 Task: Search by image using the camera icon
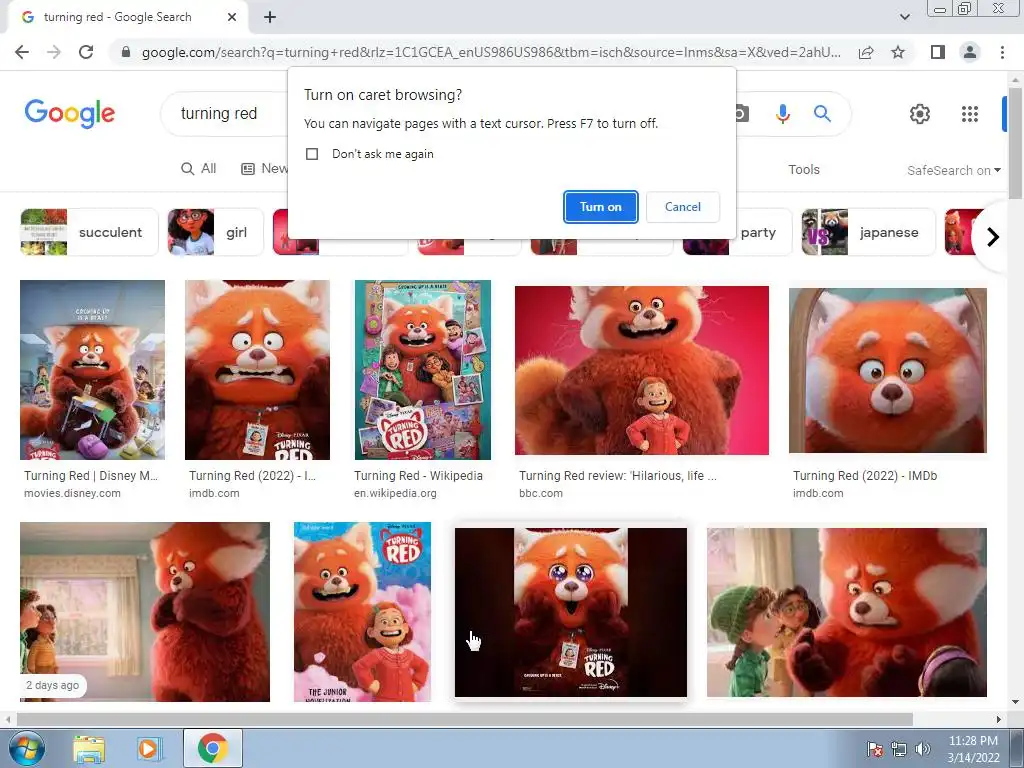[741, 114]
